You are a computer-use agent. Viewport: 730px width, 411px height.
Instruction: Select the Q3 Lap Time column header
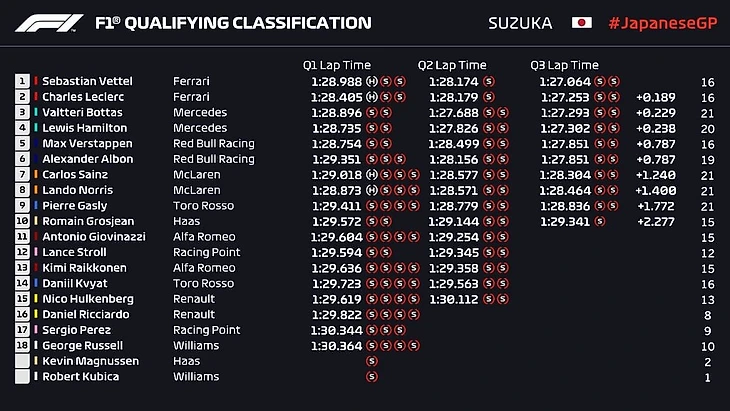(x=564, y=65)
